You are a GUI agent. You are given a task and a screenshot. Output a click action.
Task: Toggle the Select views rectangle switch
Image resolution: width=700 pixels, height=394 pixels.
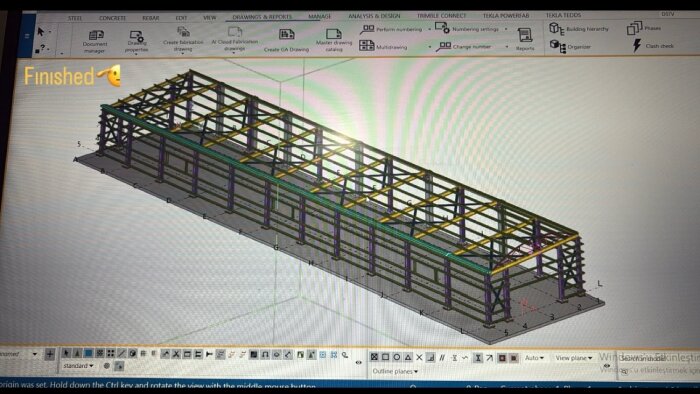click(x=187, y=354)
